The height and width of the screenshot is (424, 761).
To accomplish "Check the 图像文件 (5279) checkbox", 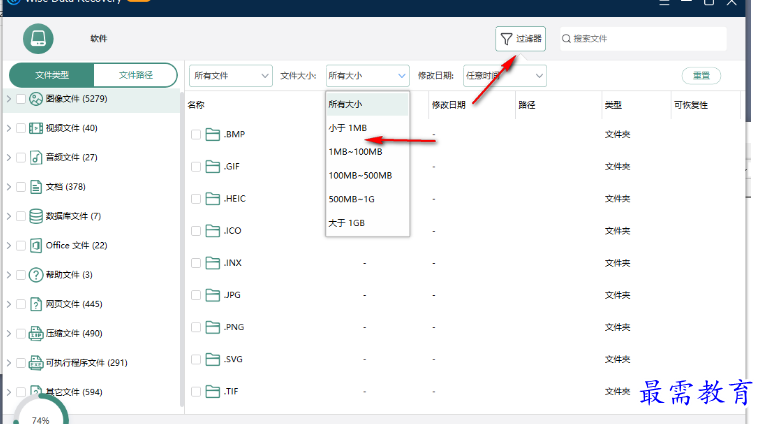I will click(21, 99).
